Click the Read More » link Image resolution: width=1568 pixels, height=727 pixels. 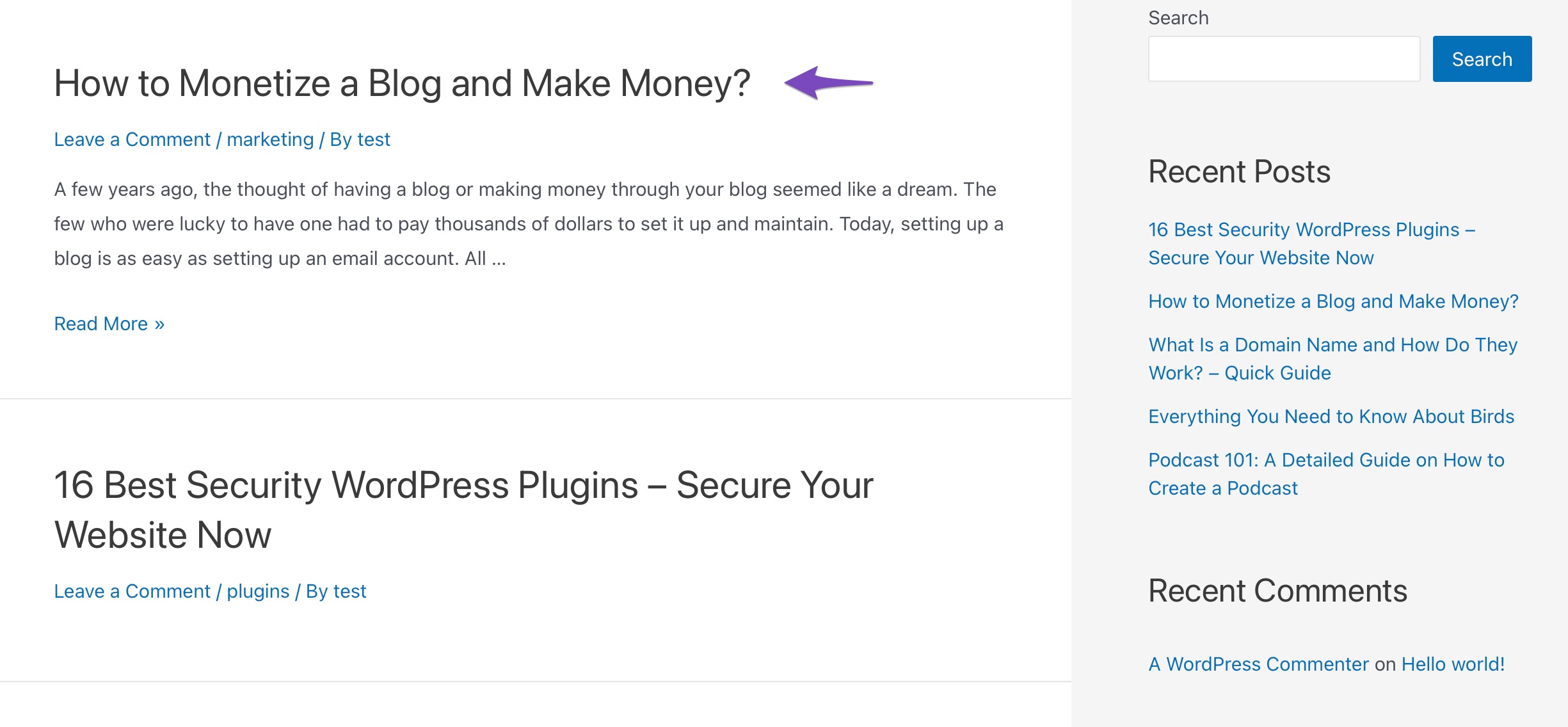pos(109,324)
